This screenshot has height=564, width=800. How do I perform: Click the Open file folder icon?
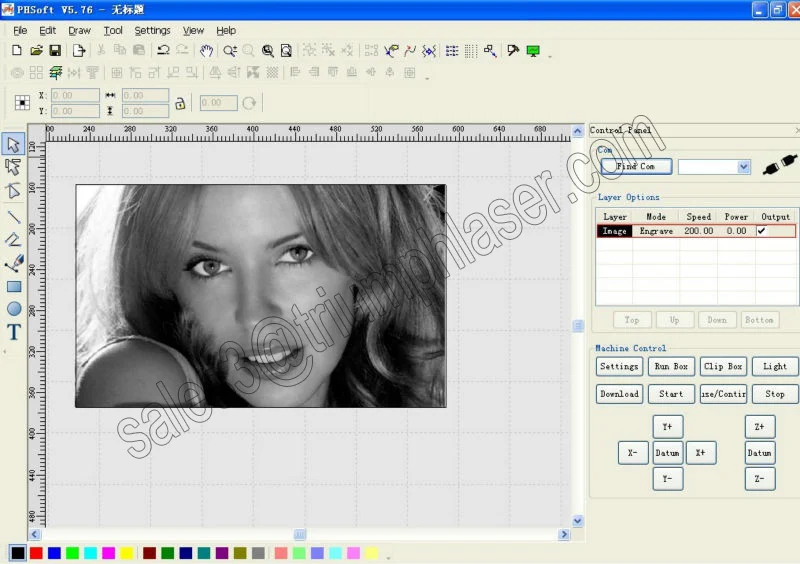(x=36, y=50)
